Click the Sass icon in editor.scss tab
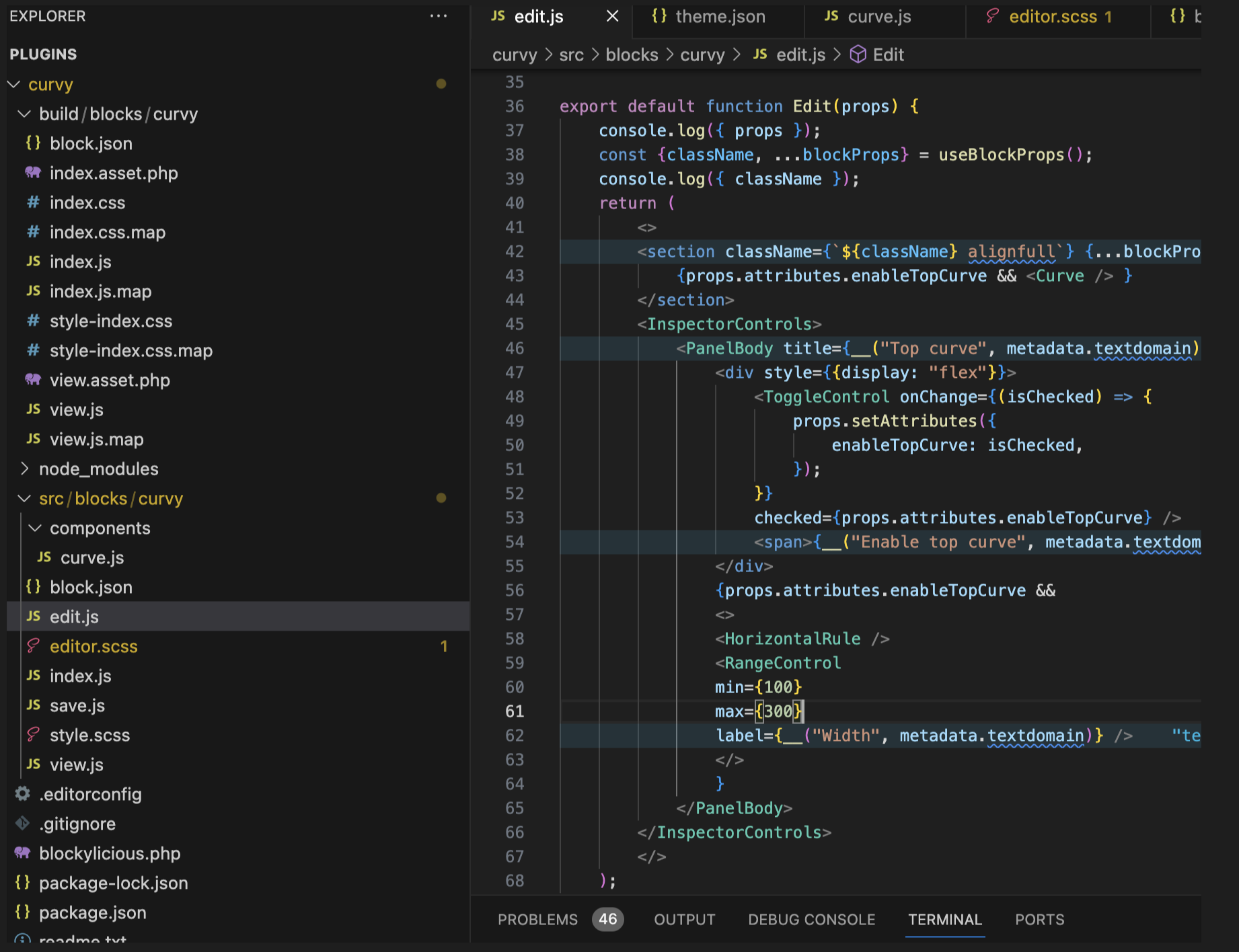This screenshot has height=952, width=1239. tap(992, 15)
